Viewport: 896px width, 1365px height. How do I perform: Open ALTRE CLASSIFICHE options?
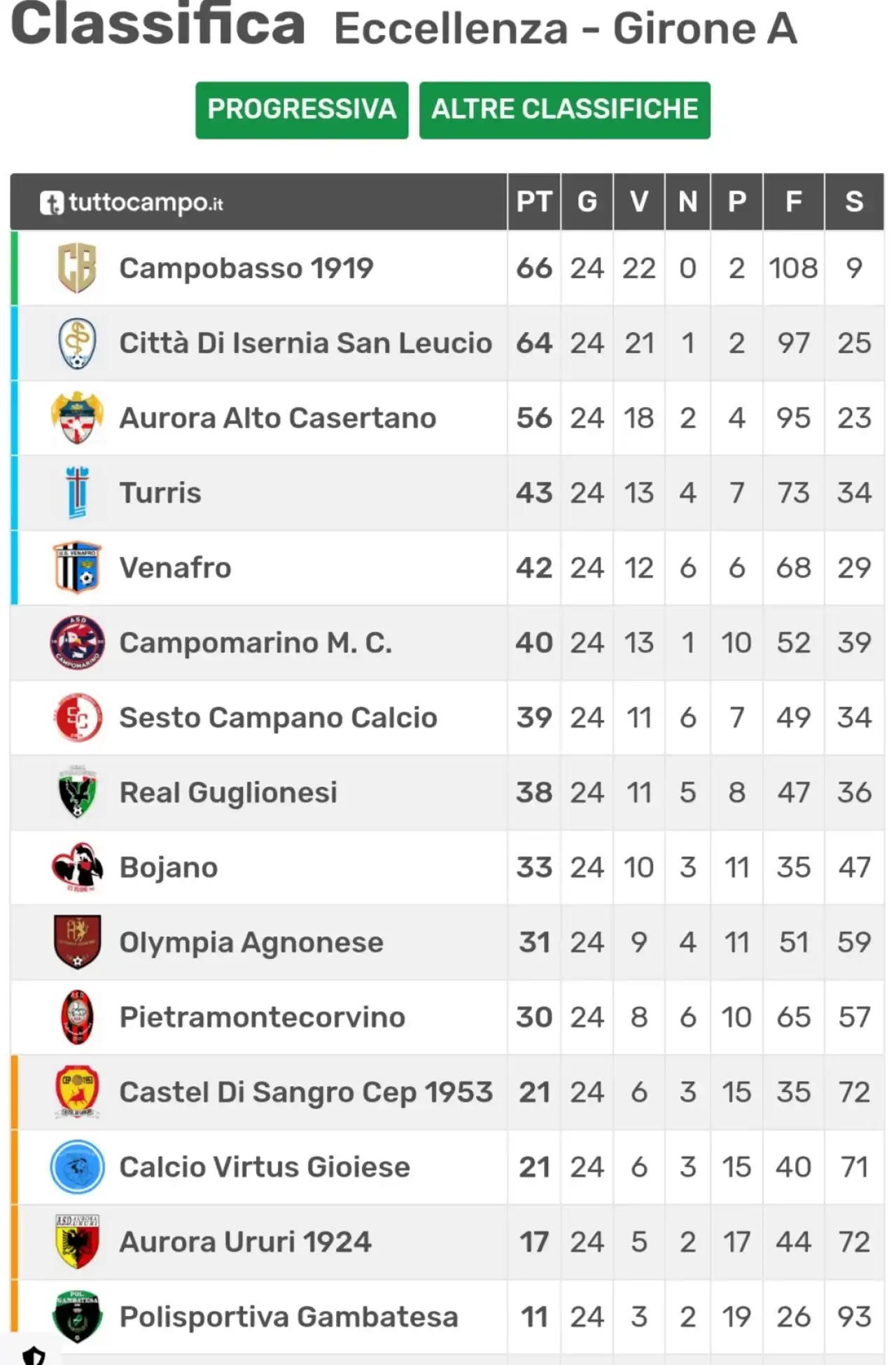click(x=564, y=110)
